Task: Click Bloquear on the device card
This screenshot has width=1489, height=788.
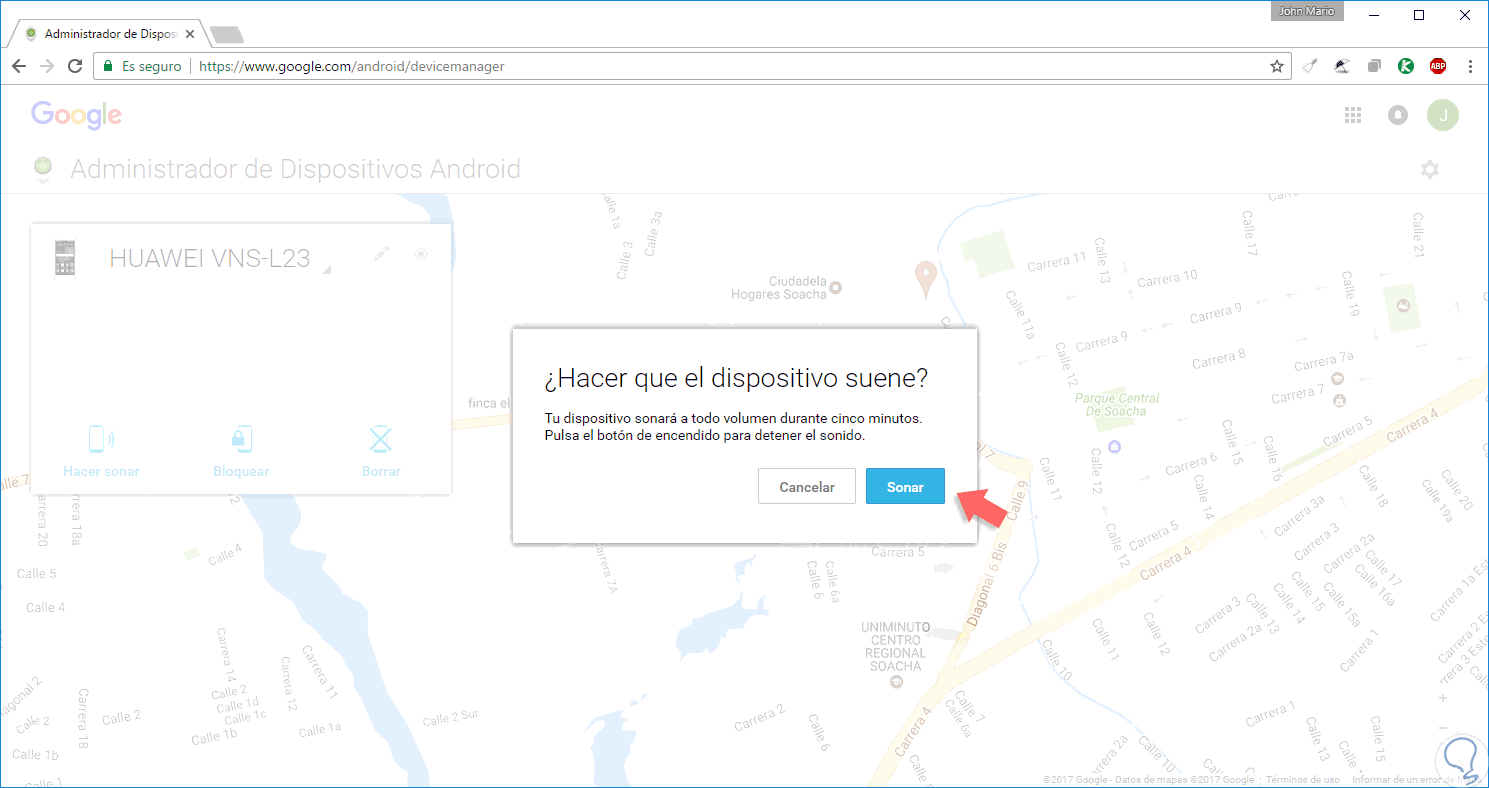Action: pos(241,452)
